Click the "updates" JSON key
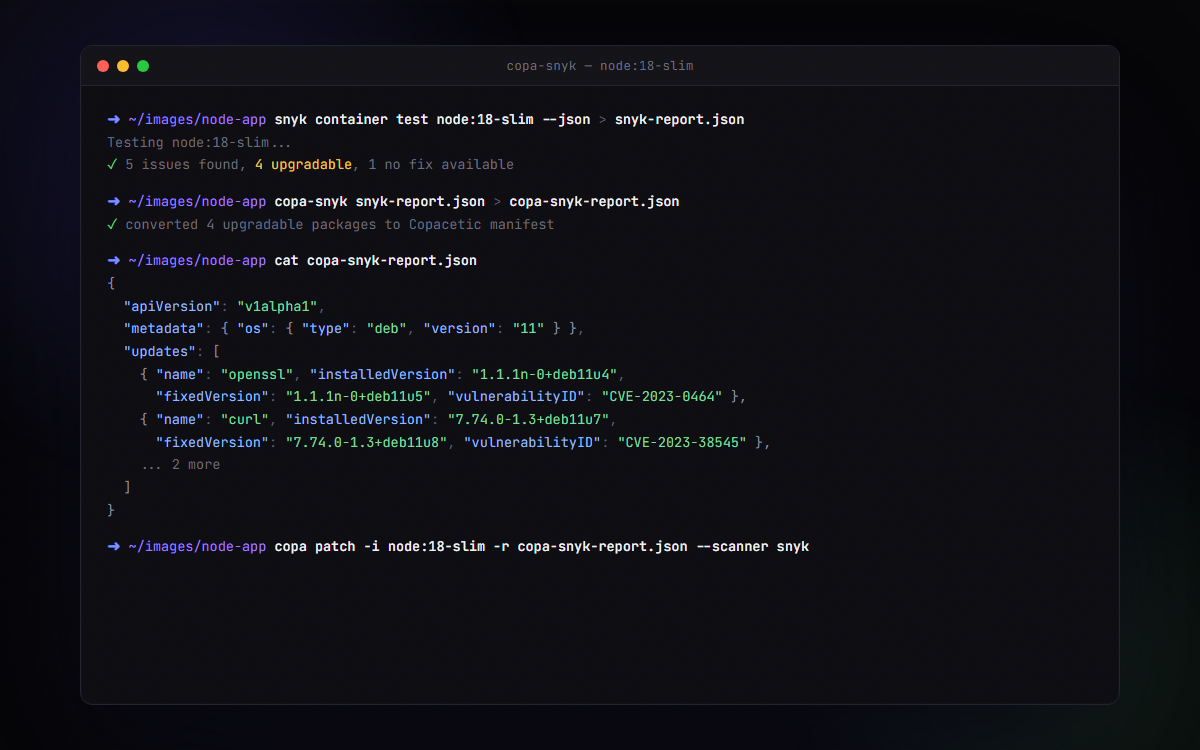The width and height of the screenshot is (1200, 750). tap(159, 352)
